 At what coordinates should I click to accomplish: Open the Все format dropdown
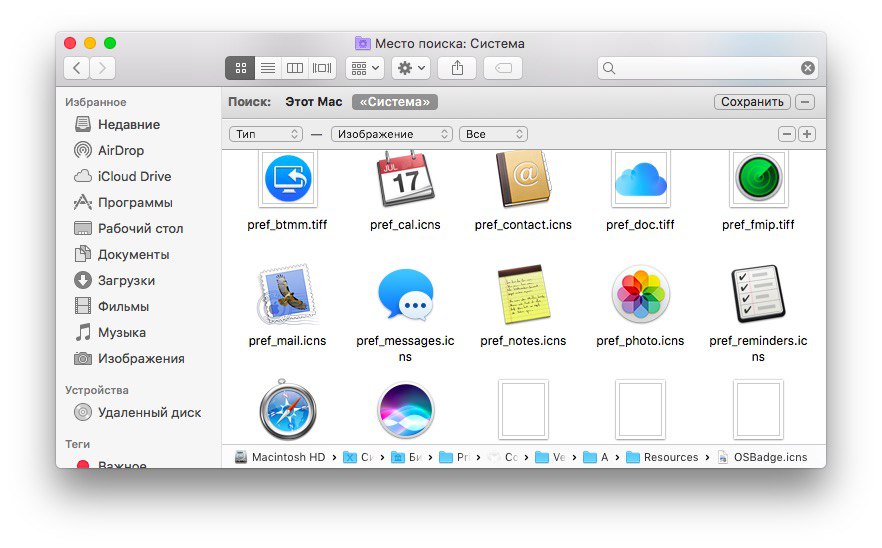click(493, 134)
